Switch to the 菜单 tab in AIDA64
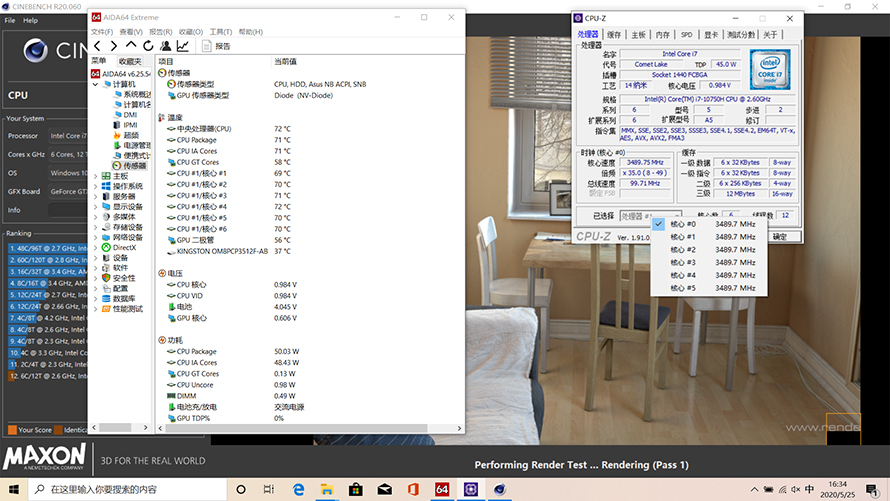 pos(99,61)
